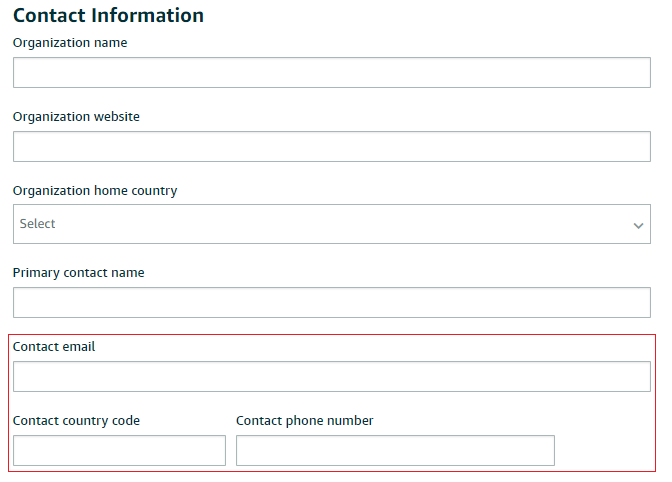
Task: Click the 'Organization website' label text
Action: point(76,117)
